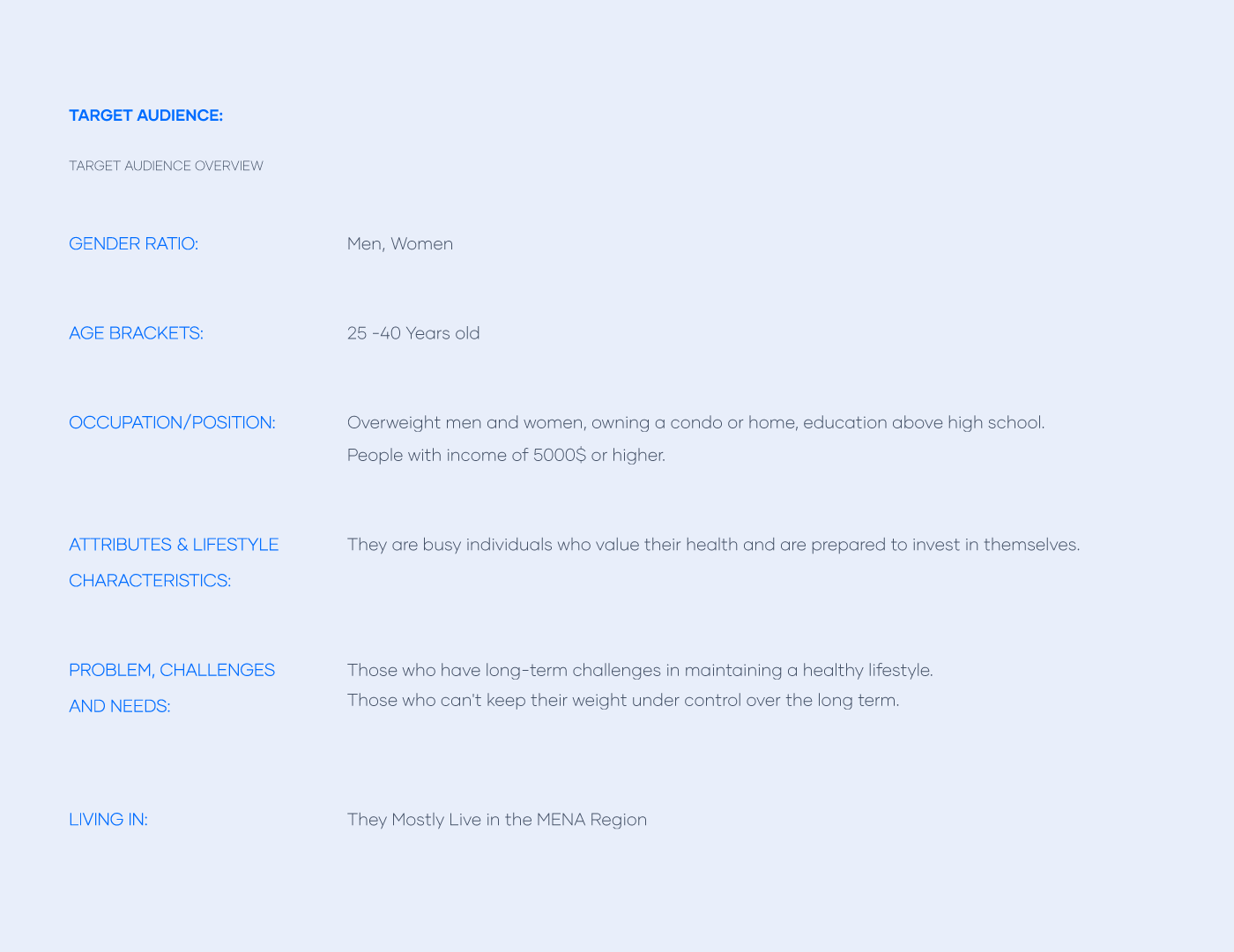
Task: Click the ATTRIBUTES & LIFESTYLE label
Action: point(174,545)
